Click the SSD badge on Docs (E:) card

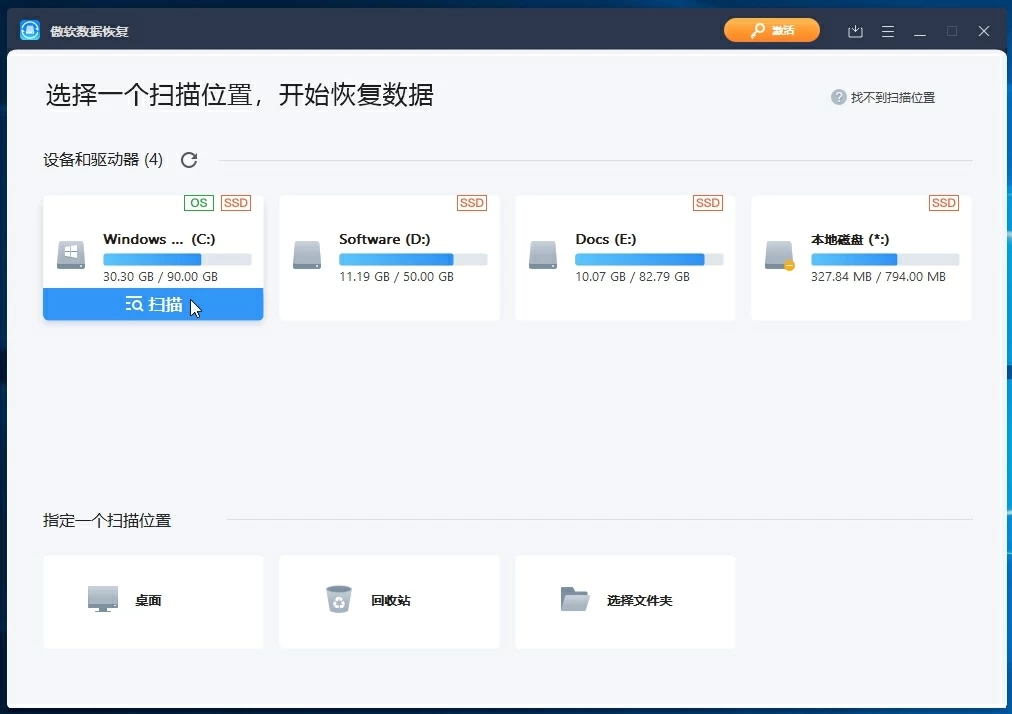coord(707,203)
